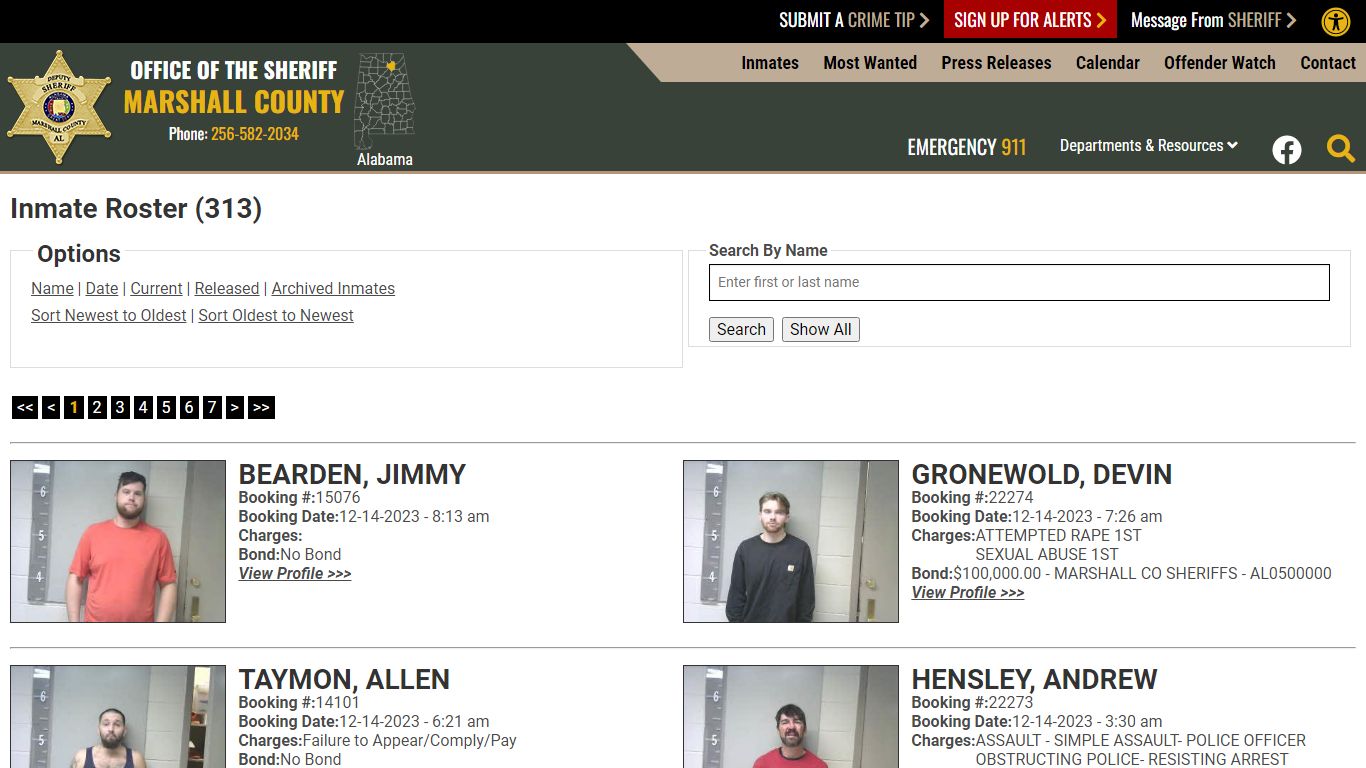Open the Contact page
The image size is (1366, 768).
click(x=1328, y=62)
